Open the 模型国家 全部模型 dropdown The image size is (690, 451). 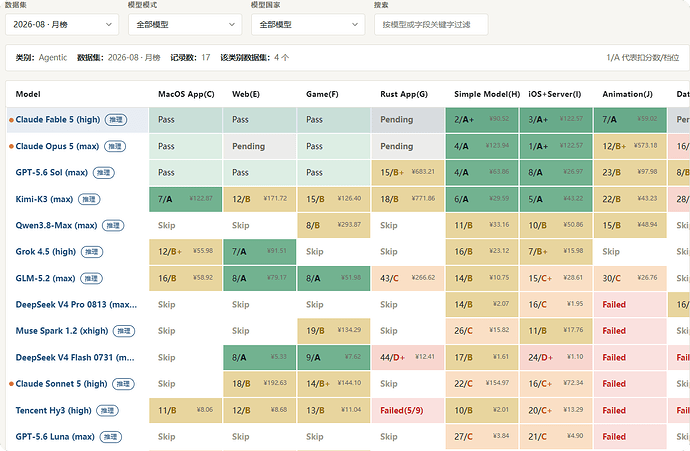click(x=308, y=25)
